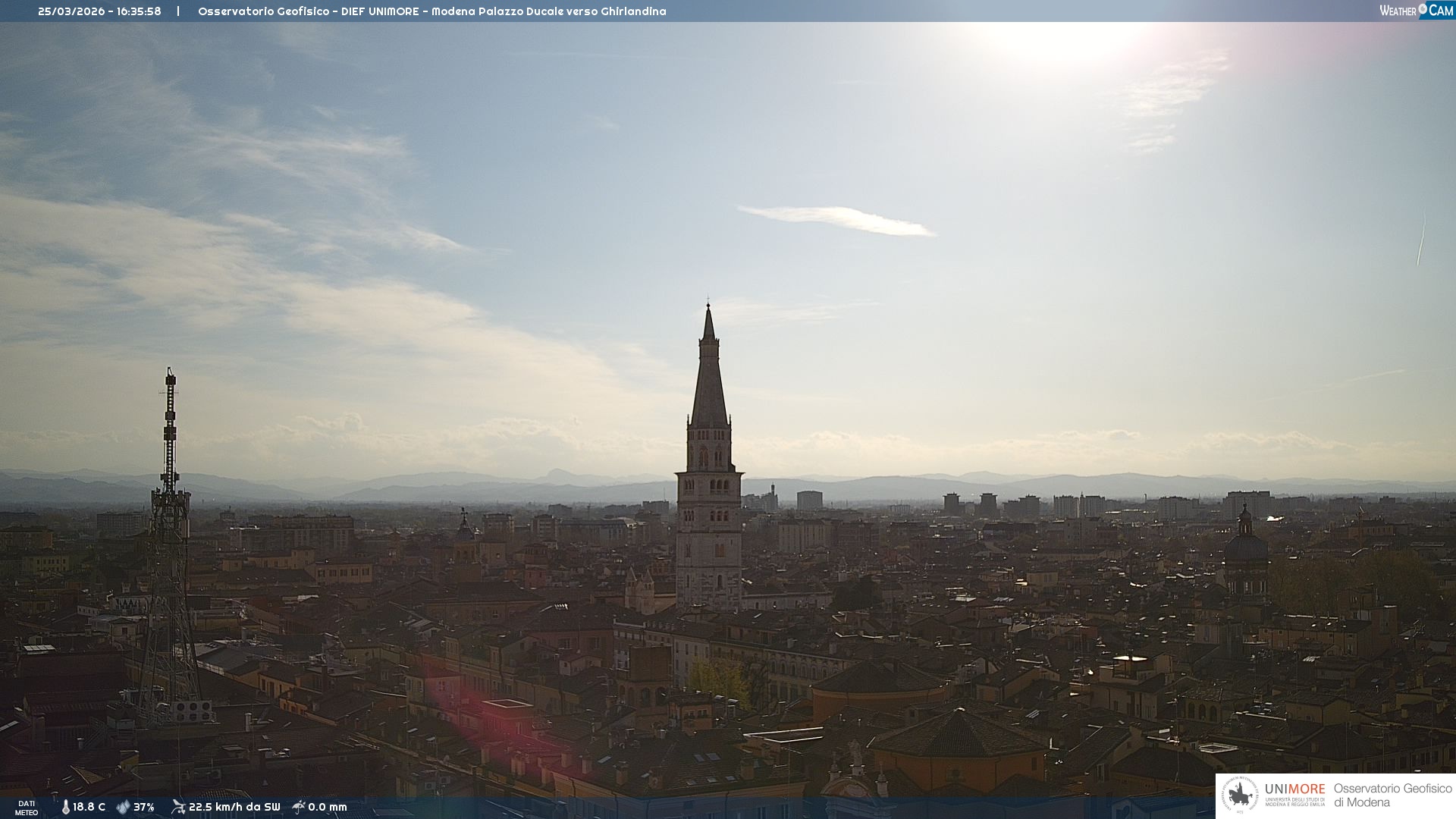This screenshot has width=1456, height=819.
Task: Click Osservatorio Geofisico di Modena label
Action: tap(1392, 795)
